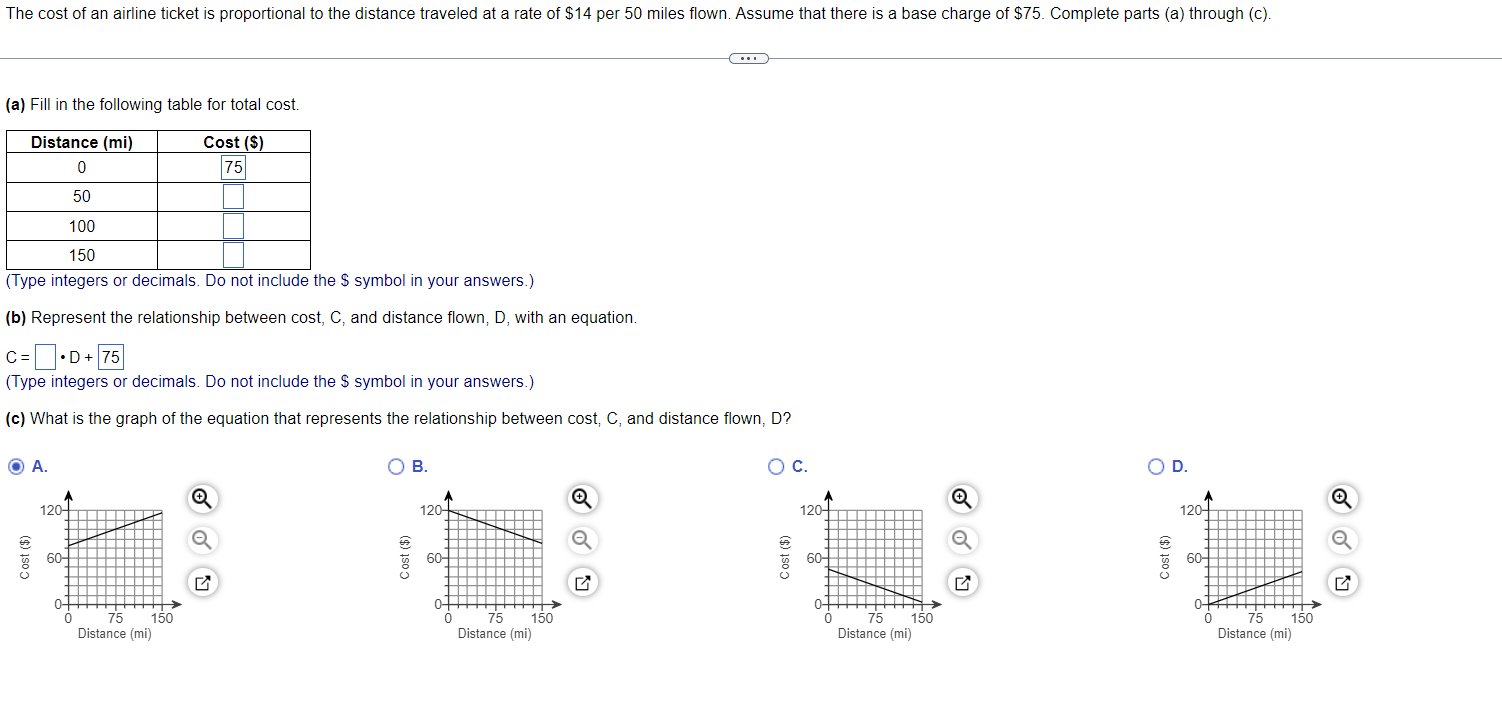1502x703 pixels.
Task: Click the zoom-in magnifier icon above graph C
Action: [x=960, y=498]
